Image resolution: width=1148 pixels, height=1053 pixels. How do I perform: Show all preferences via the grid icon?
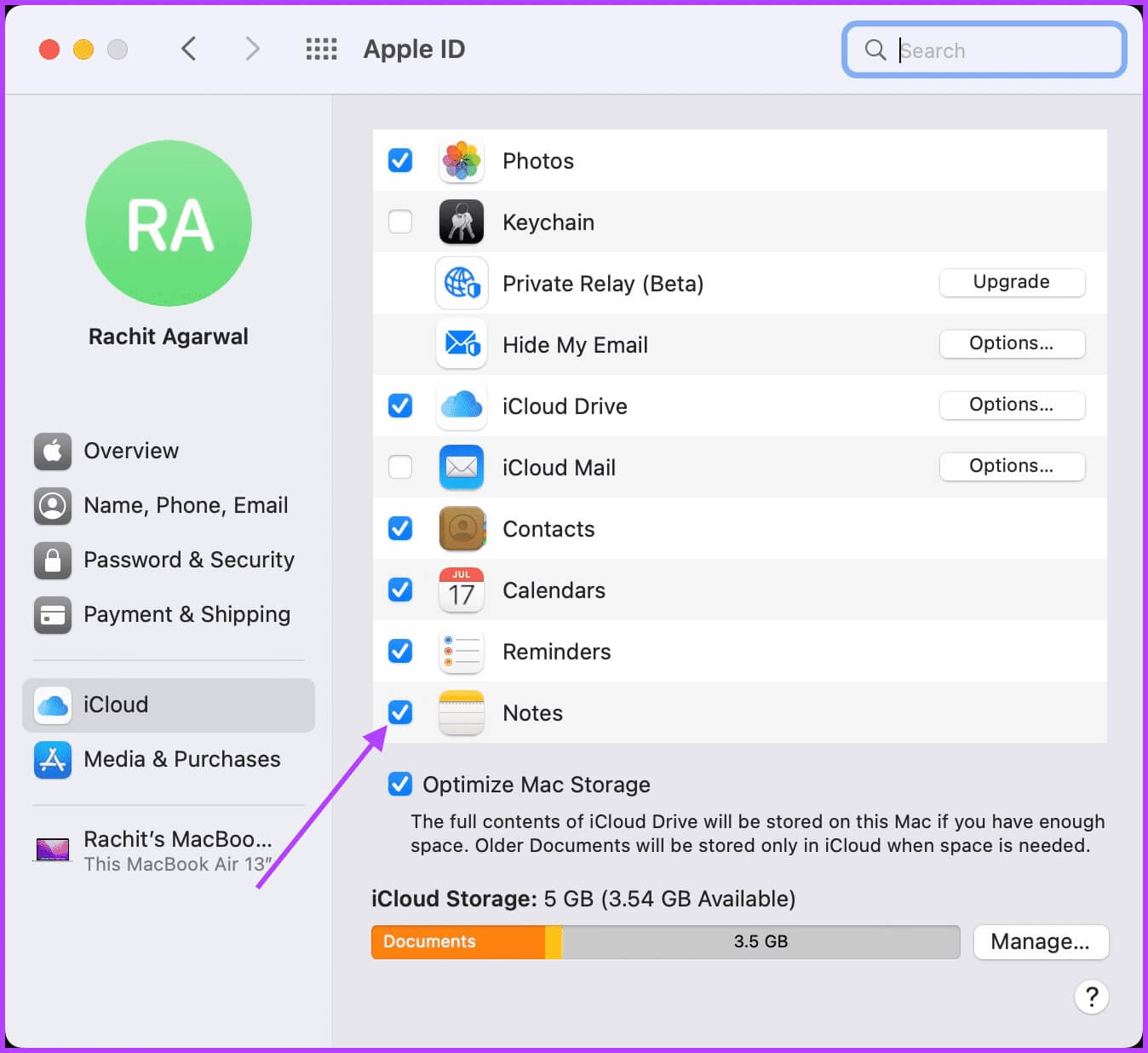(322, 49)
